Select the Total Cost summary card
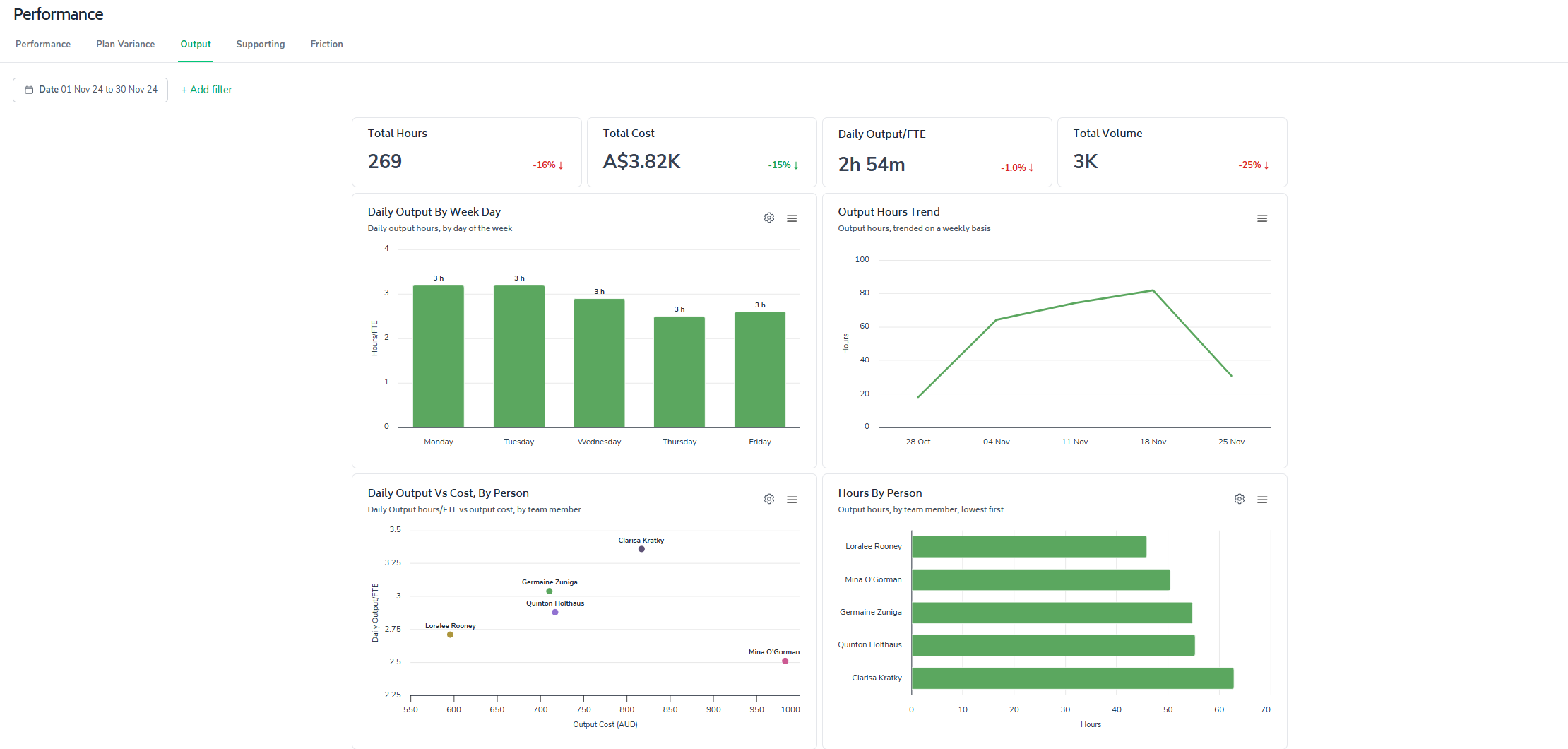 pyautogui.click(x=701, y=152)
